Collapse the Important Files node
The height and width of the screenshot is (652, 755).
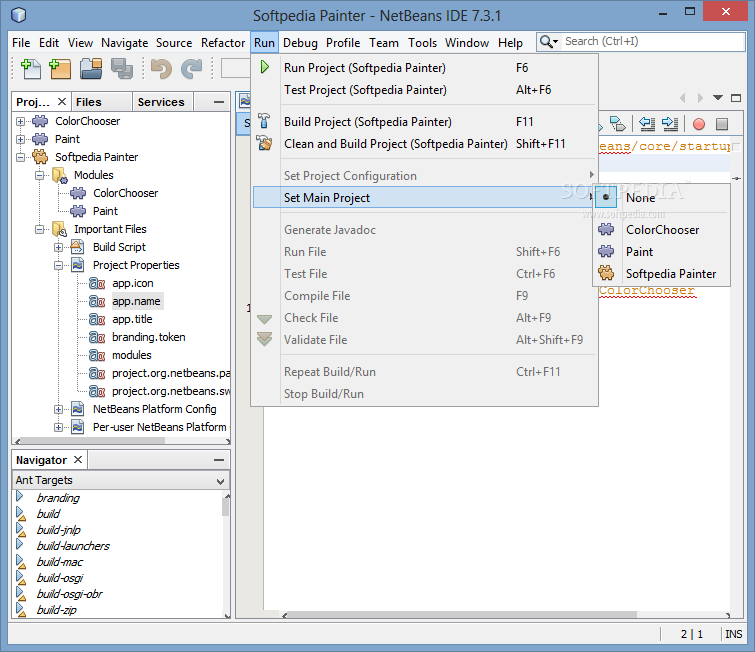point(39,229)
